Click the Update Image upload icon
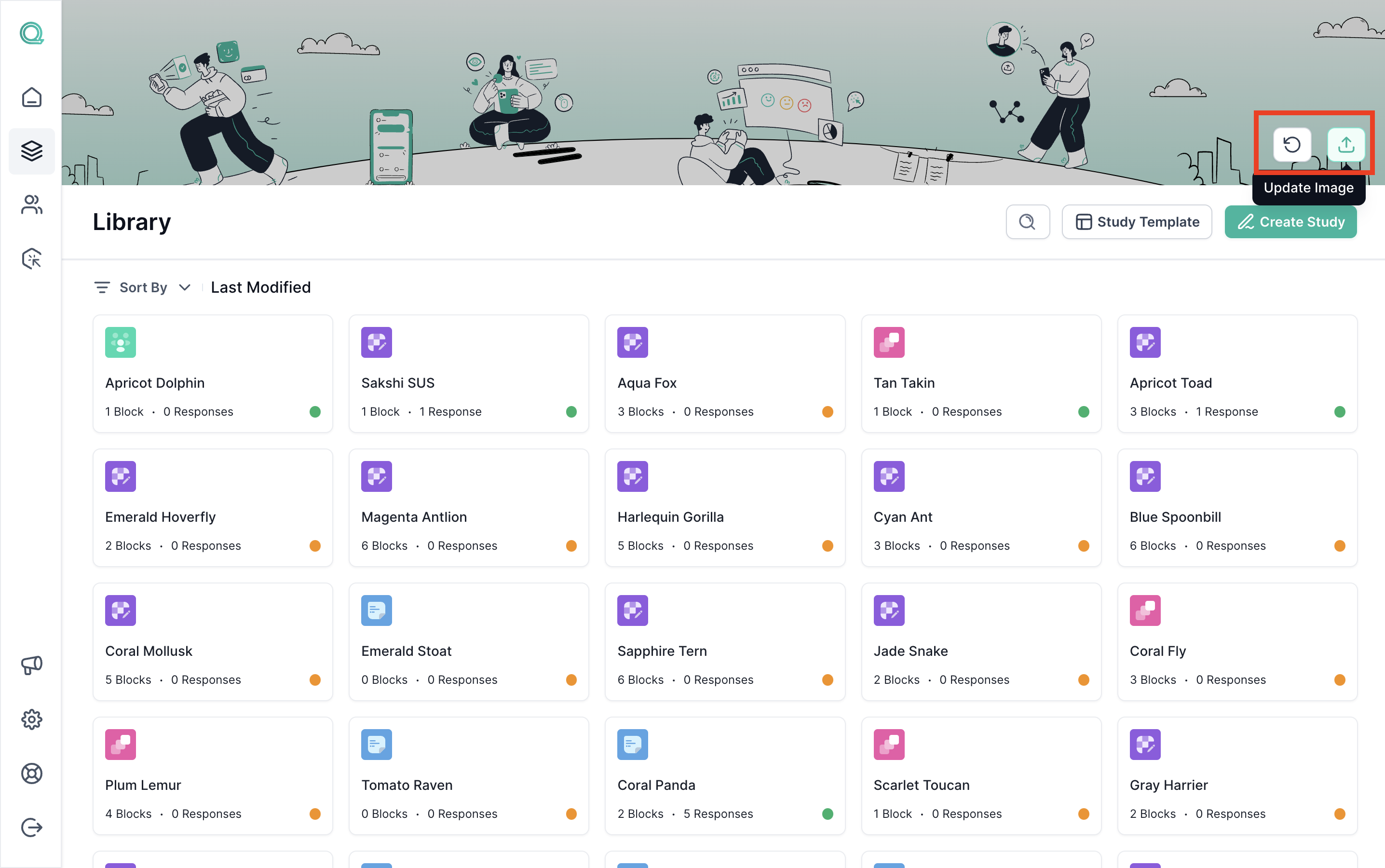The height and width of the screenshot is (868, 1385). pyautogui.click(x=1346, y=145)
